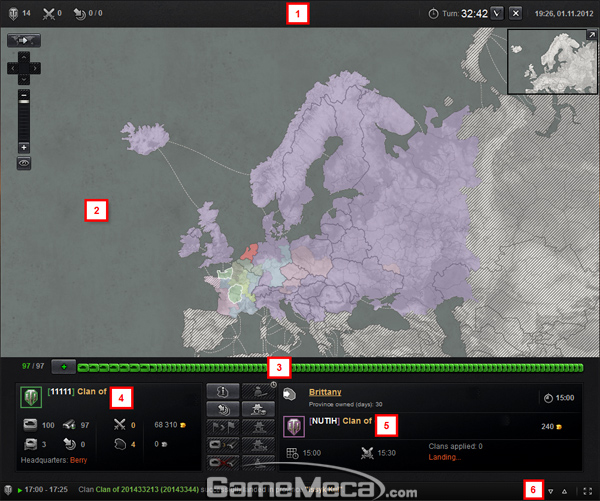
Task: Click the green [11111] clan emblem
Action: [31, 397]
